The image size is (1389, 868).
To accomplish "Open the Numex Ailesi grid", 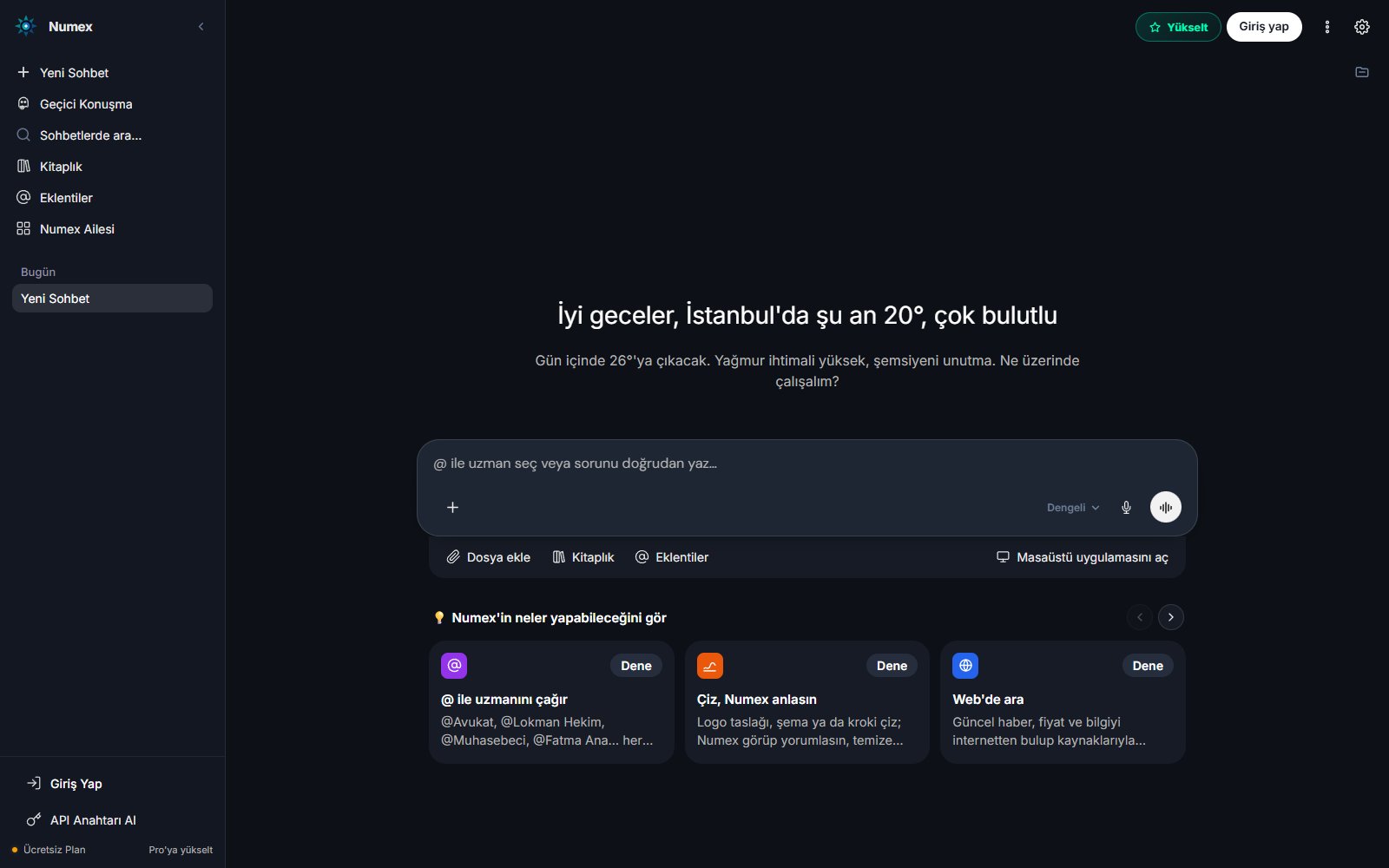I will [x=112, y=229].
